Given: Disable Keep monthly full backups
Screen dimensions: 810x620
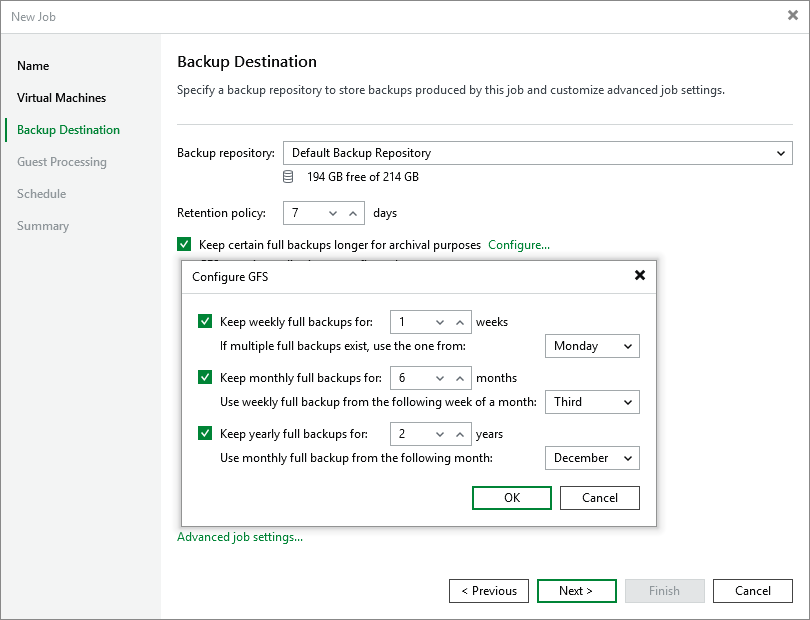Looking at the screenshot, I should coord(205,377).
